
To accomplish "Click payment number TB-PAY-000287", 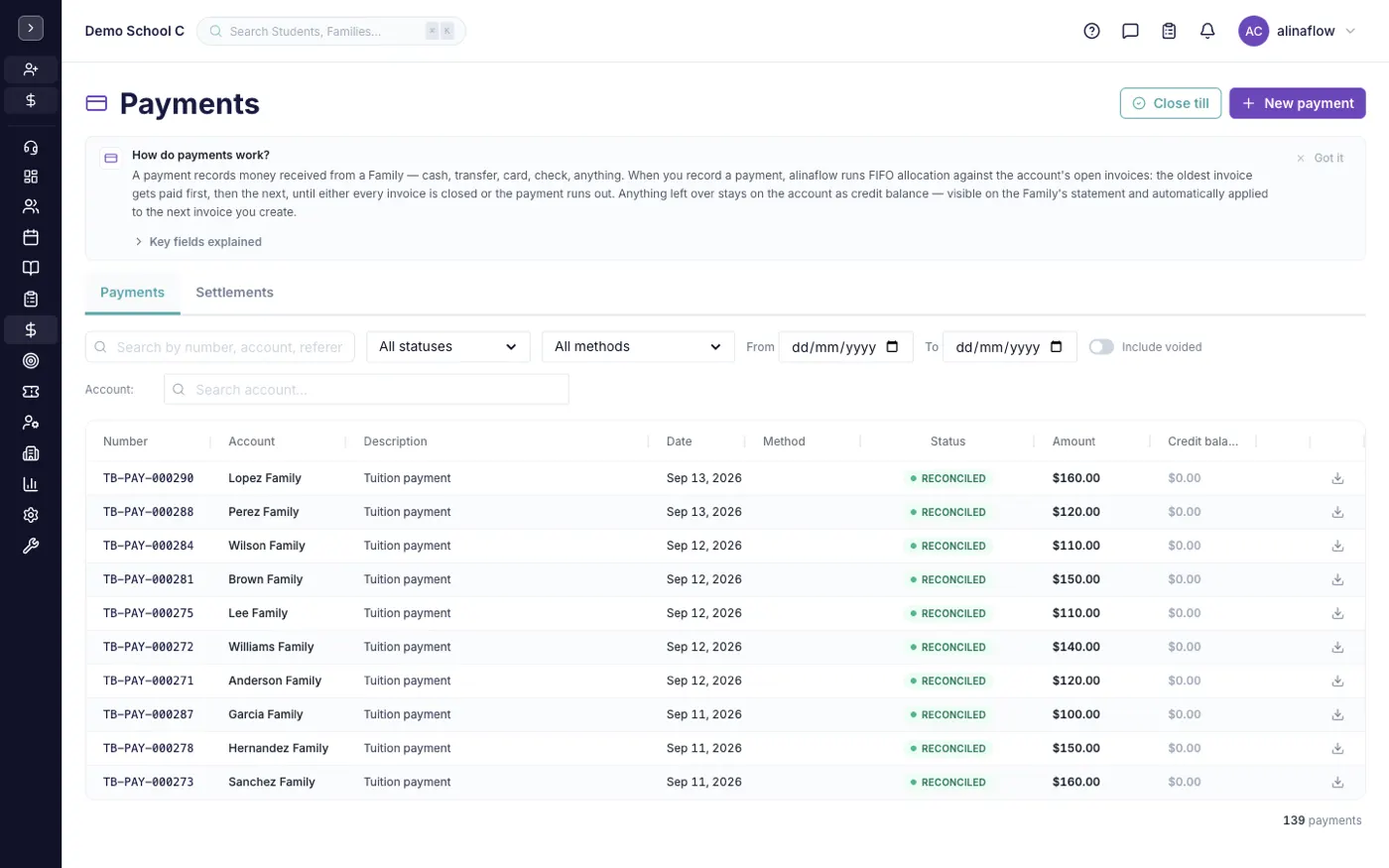I will 149,714.
